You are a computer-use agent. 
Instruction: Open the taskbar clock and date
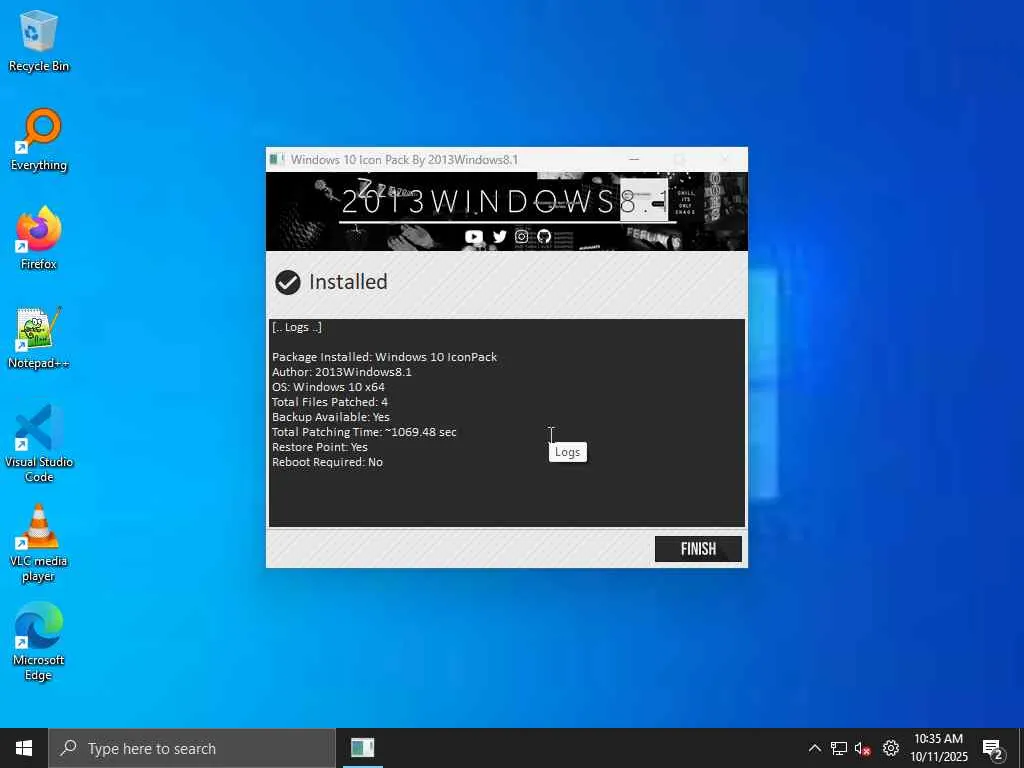coord(938,748)
